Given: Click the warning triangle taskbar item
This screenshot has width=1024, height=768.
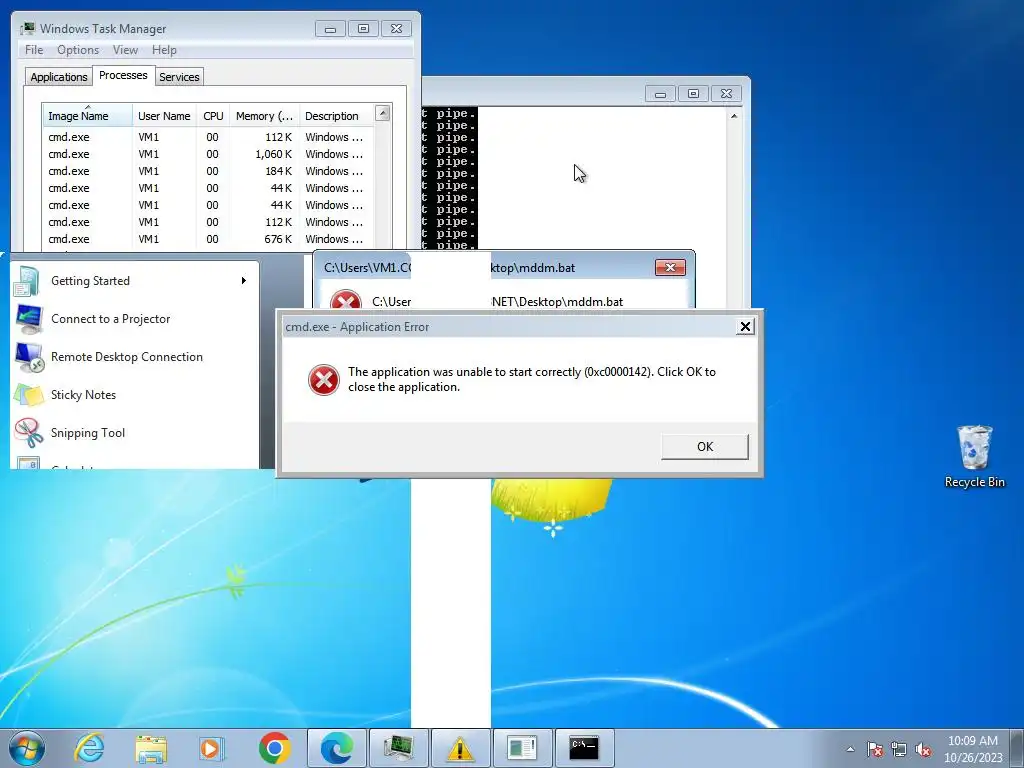Looking at the screenshot, I should point(460,748).
